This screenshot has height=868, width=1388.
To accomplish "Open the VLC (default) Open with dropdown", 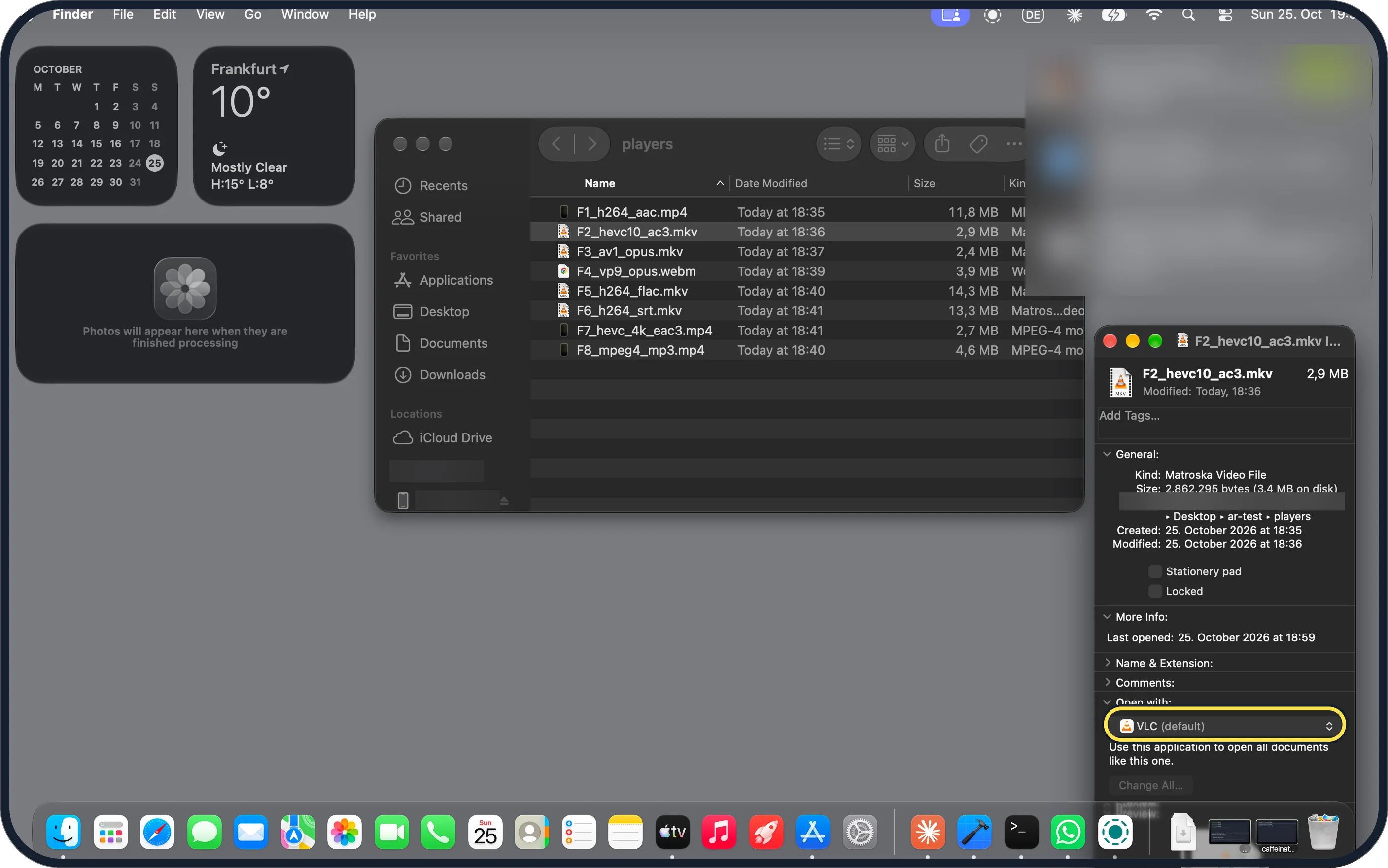I will pyautogui.click(x=1224, y=726).
